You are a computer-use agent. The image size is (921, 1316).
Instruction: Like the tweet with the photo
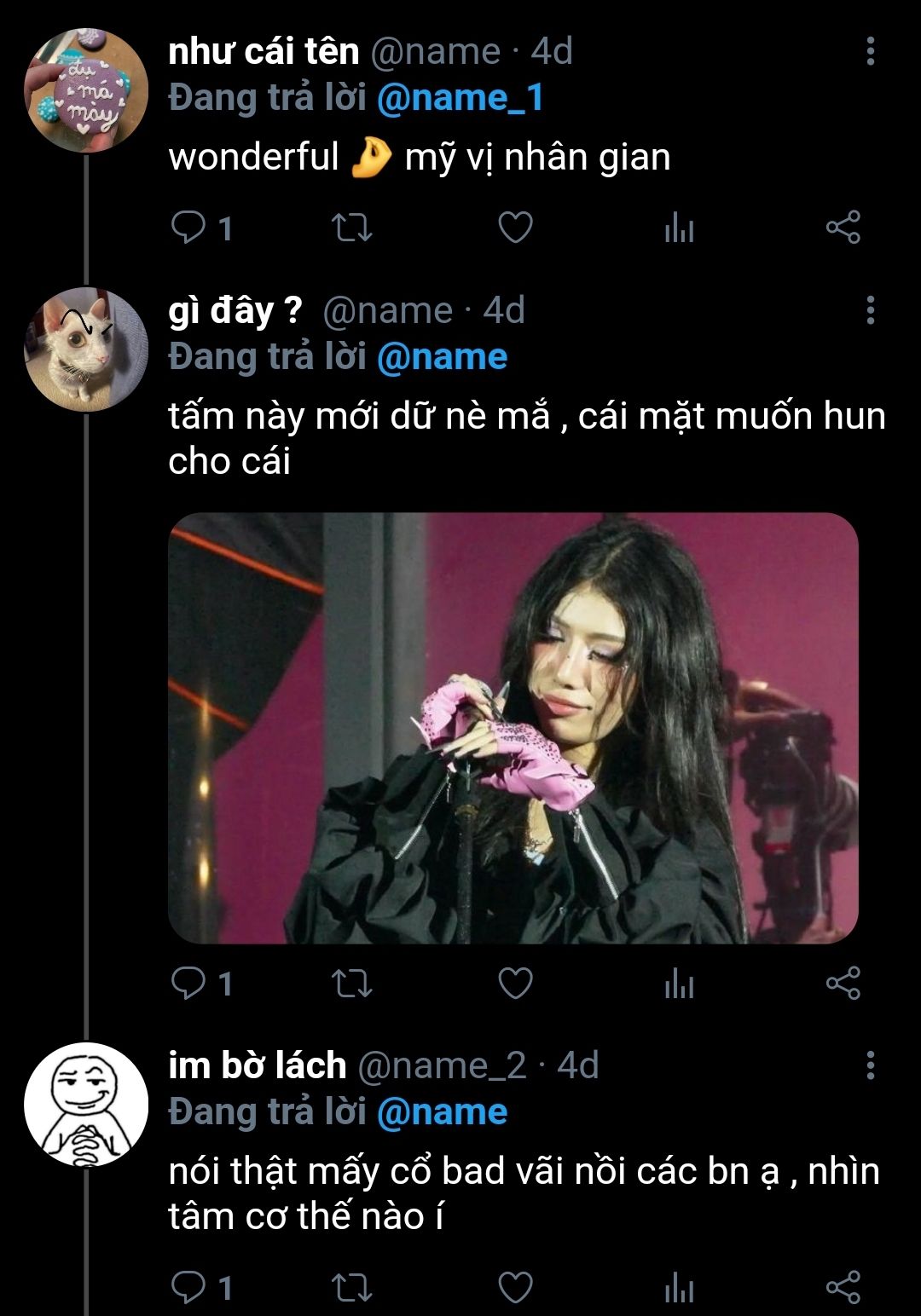tap(515, 984)
